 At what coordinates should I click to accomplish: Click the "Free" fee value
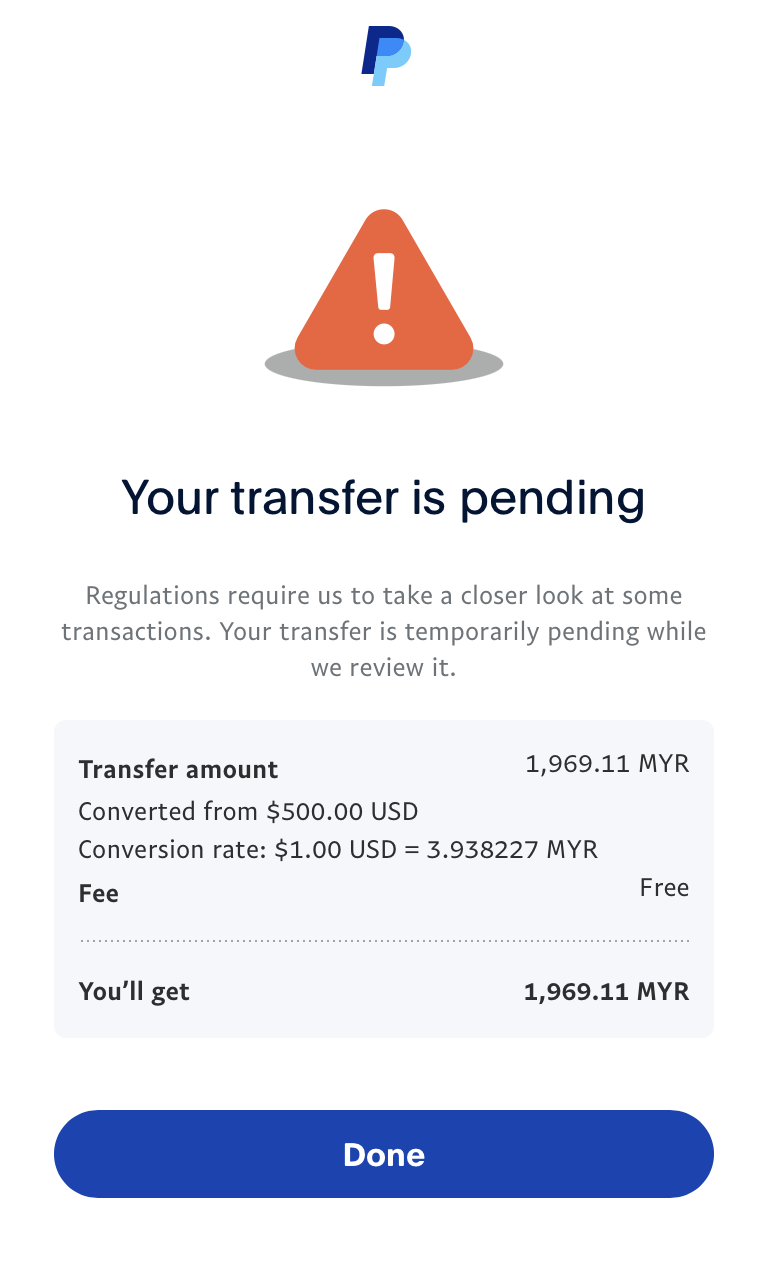pos(664,888)
